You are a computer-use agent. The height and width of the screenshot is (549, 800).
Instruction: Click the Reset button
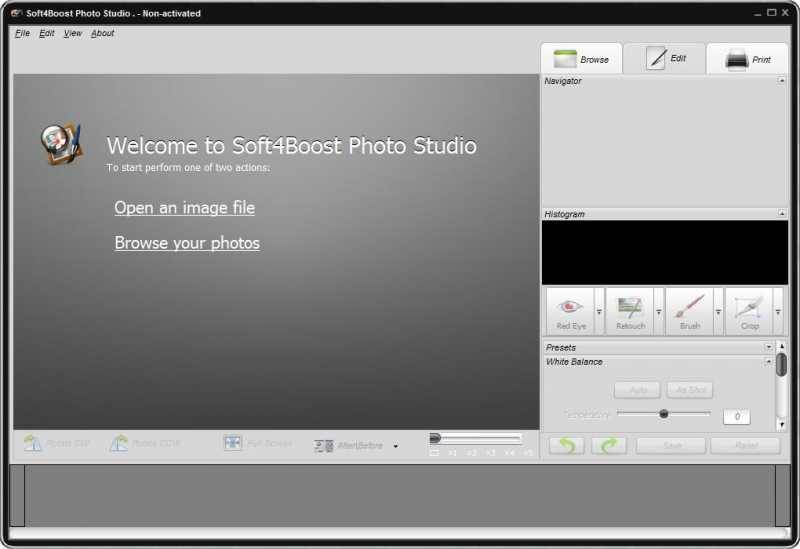pos(745,445)
